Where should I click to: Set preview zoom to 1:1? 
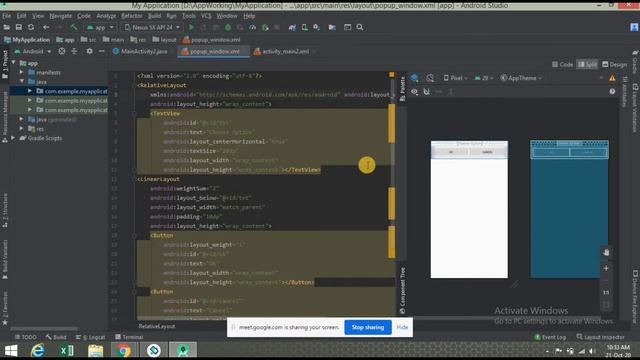point(606,292)
